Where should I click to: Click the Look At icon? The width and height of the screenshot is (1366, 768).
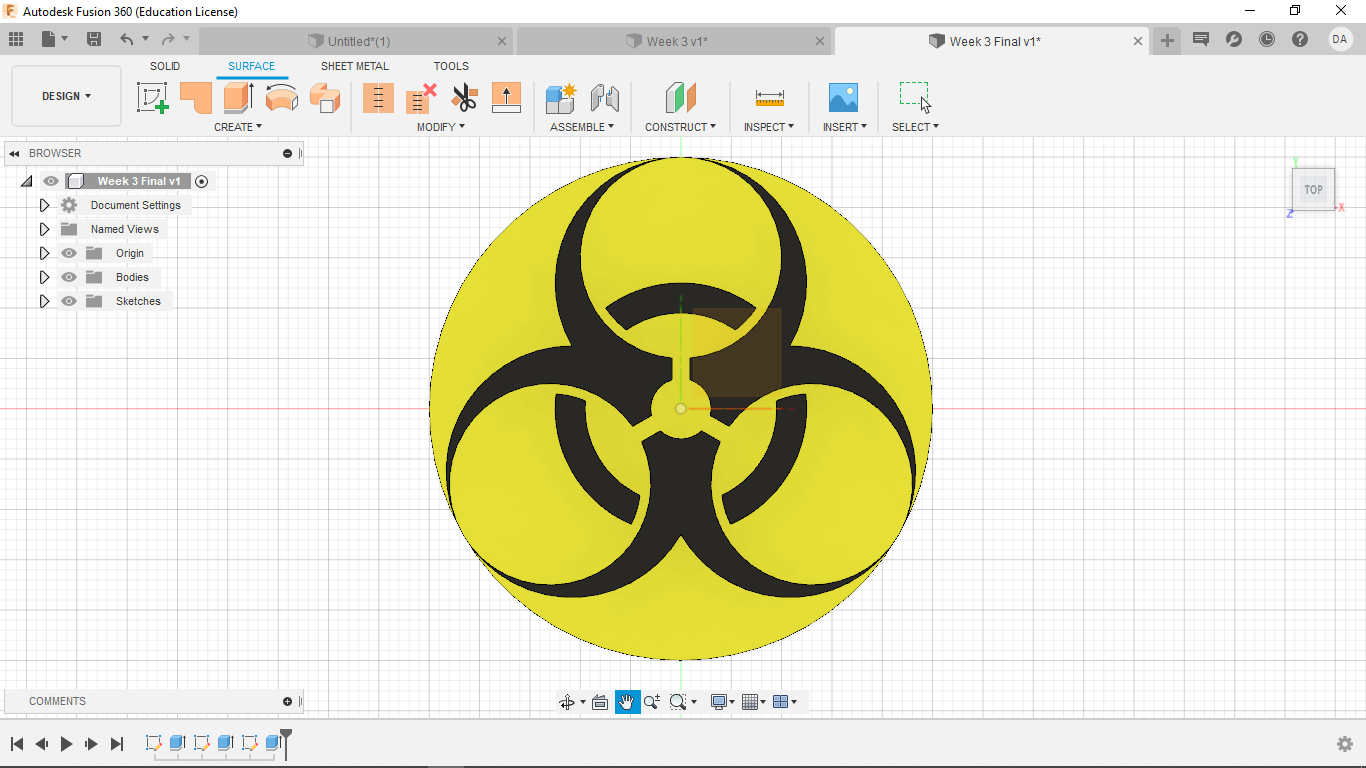tap(600, 702)
